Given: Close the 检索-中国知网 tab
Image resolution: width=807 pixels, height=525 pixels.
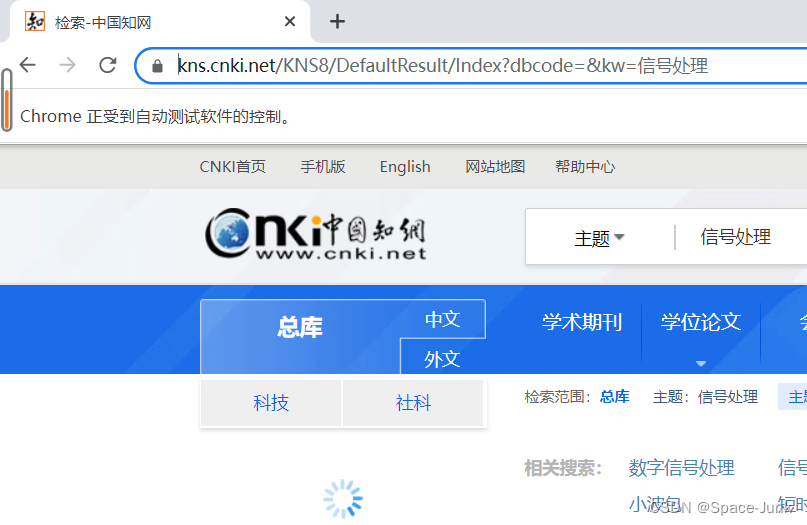Looking at the screenshot, I should click(x=290, y=22).
